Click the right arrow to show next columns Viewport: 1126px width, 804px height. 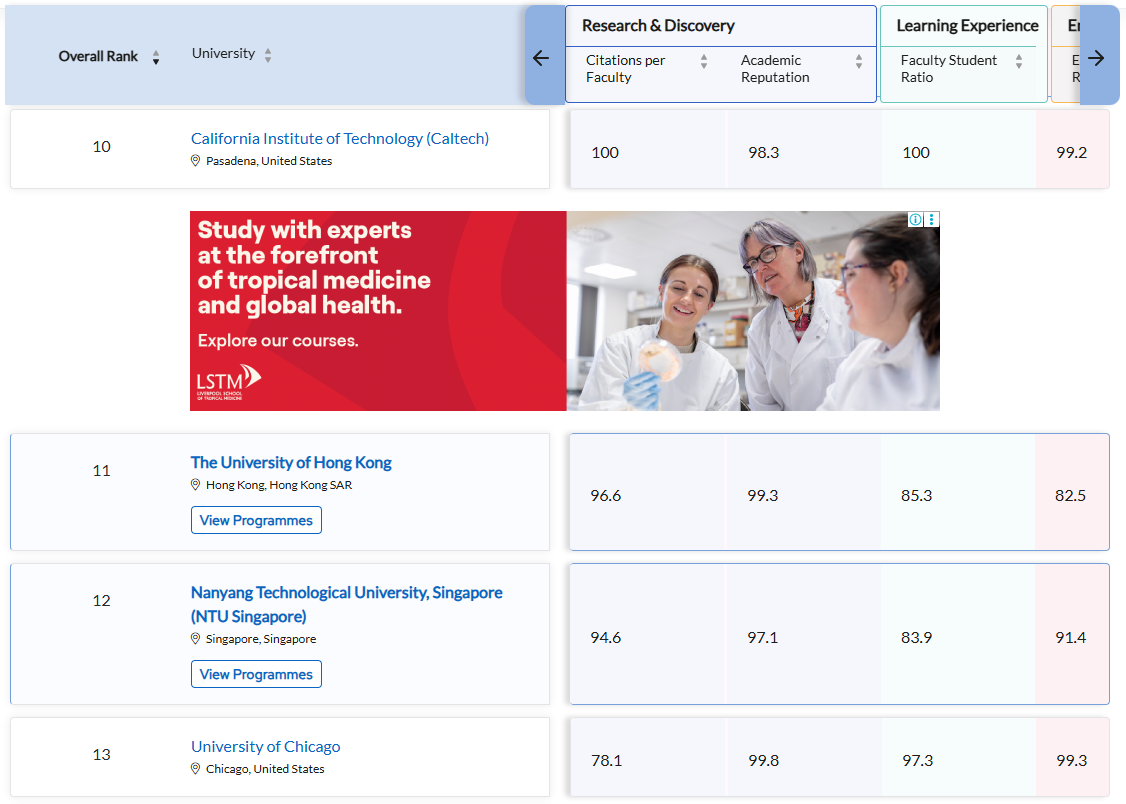pos(1097,58)
